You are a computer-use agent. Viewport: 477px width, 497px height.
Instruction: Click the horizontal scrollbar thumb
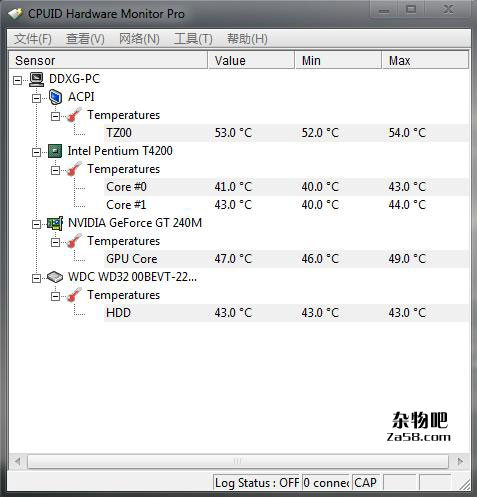tap(238, 462)
